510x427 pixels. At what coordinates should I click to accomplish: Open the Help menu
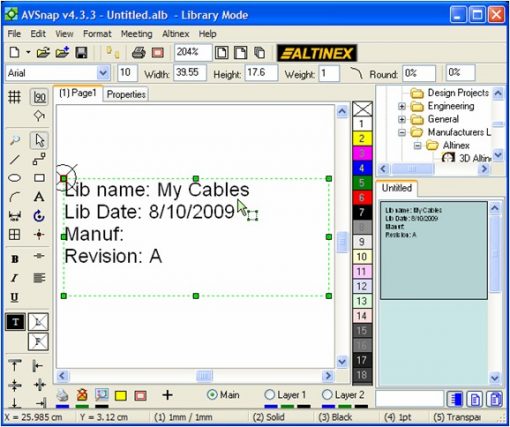(x=207, y=34)
